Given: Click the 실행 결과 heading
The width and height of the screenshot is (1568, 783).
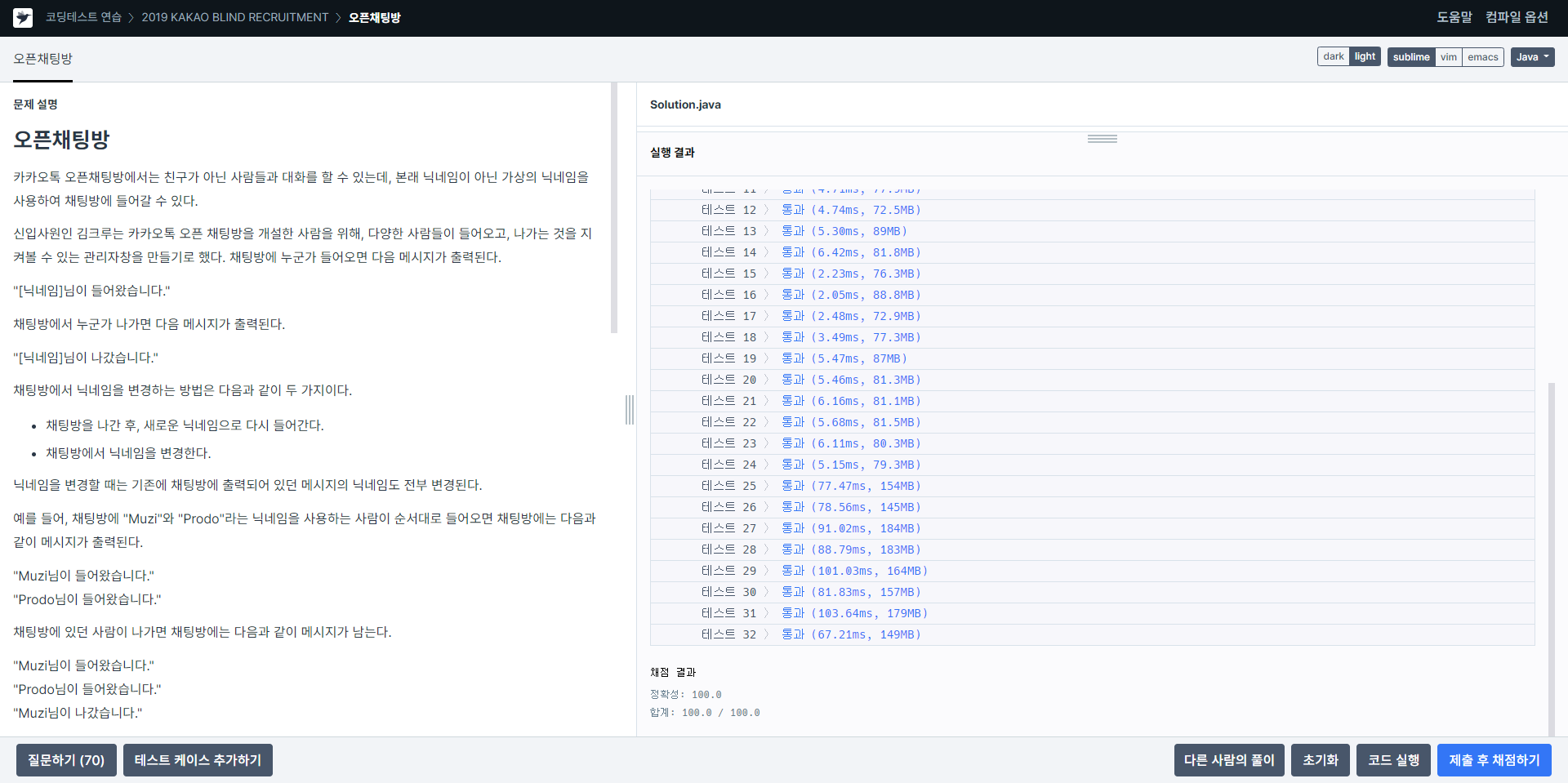Looking at the screenshot, I should 672,153.
